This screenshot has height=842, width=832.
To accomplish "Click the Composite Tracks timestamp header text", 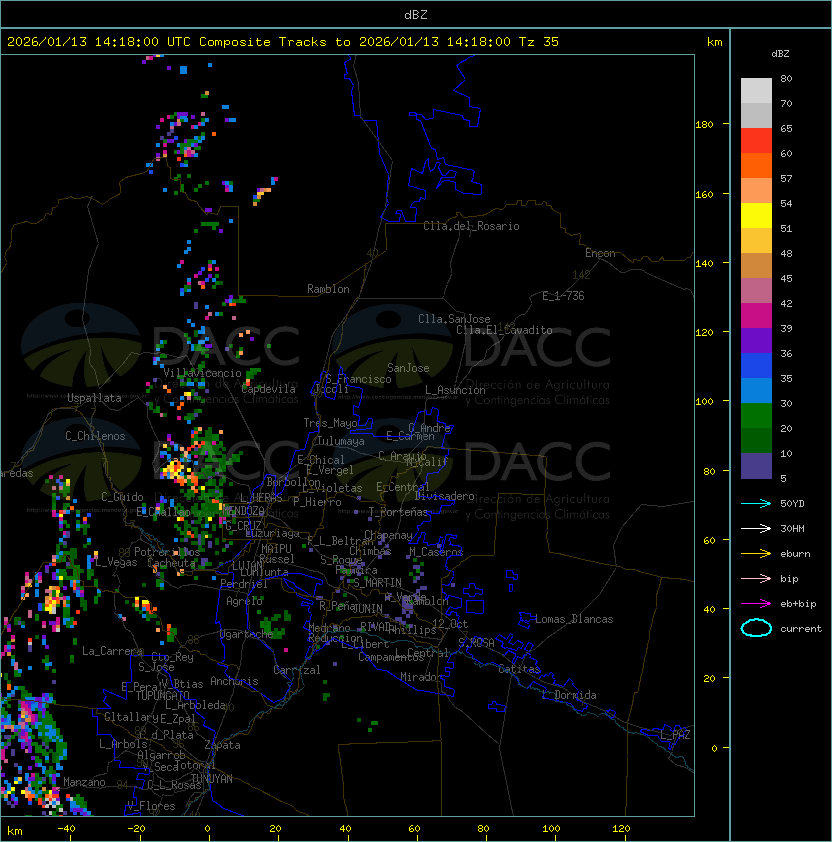I will pos(283,42).
